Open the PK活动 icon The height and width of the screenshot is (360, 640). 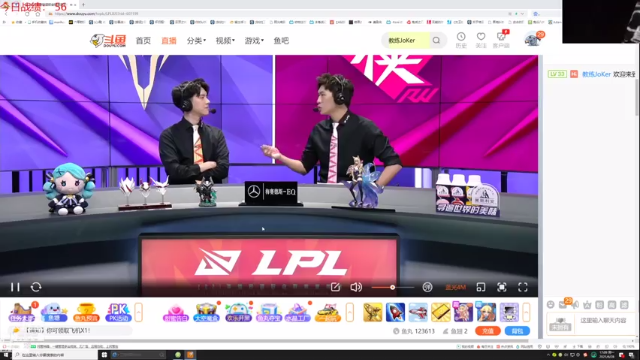118,312
